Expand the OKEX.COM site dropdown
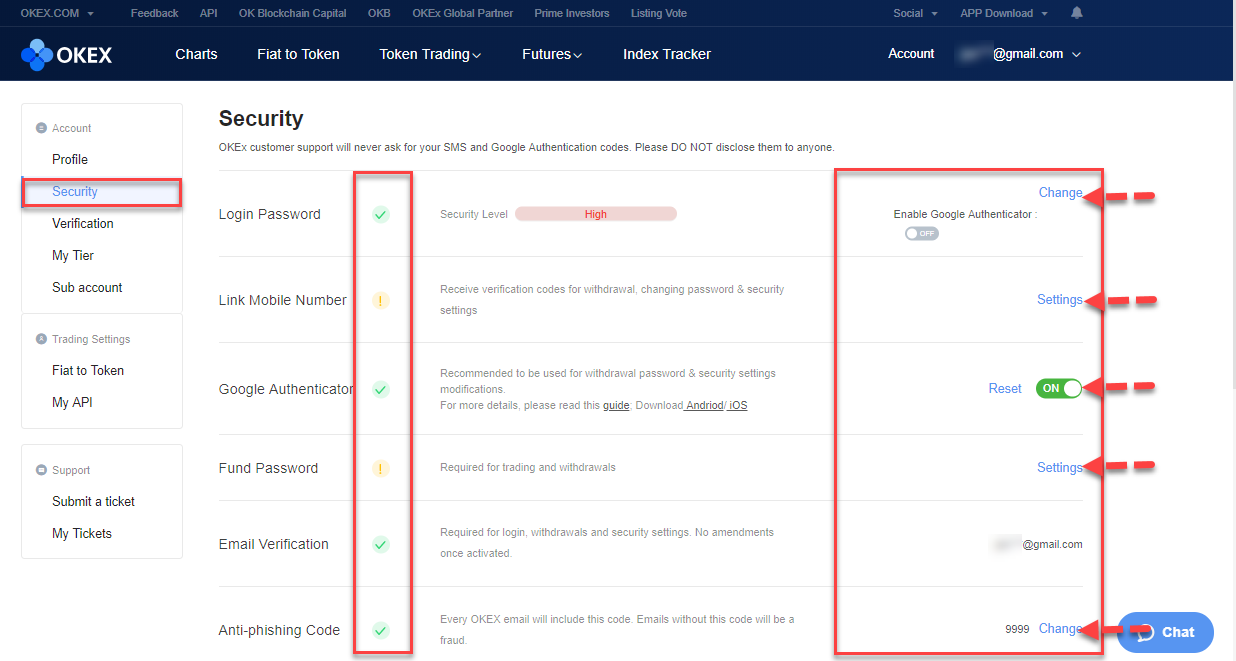 pyautogui.click(x=57, y=13)
